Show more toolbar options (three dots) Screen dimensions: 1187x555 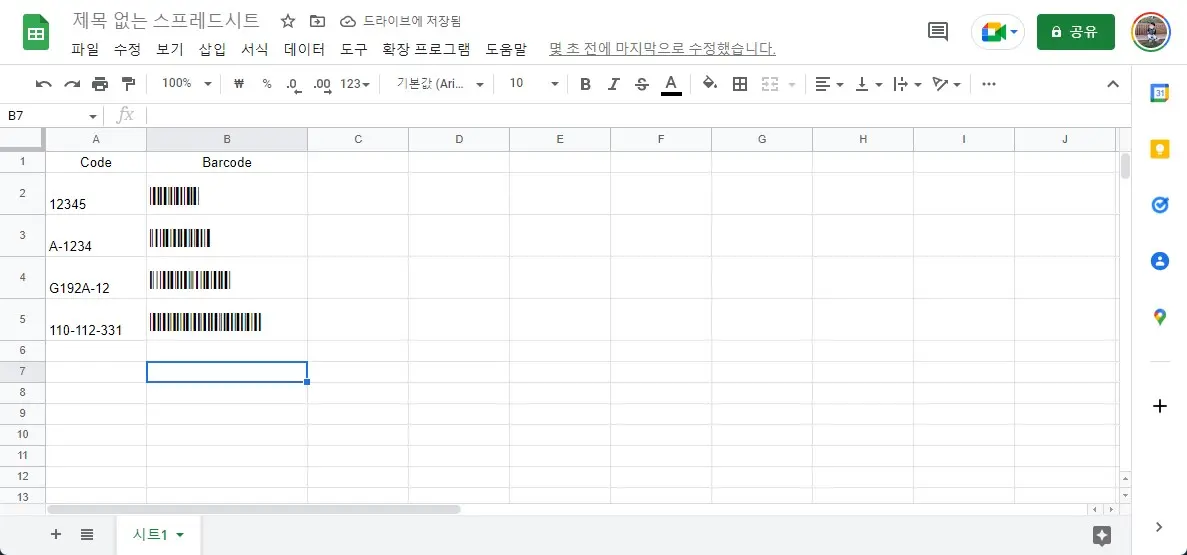coord(988,84)
